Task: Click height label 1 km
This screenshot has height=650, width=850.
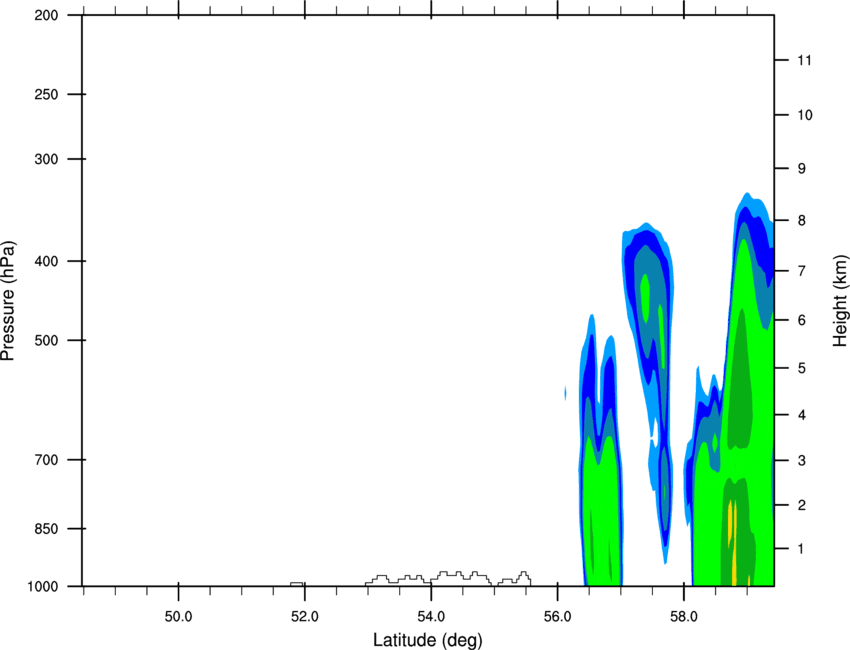Action: pyautogui.click(x=802, y=549)
